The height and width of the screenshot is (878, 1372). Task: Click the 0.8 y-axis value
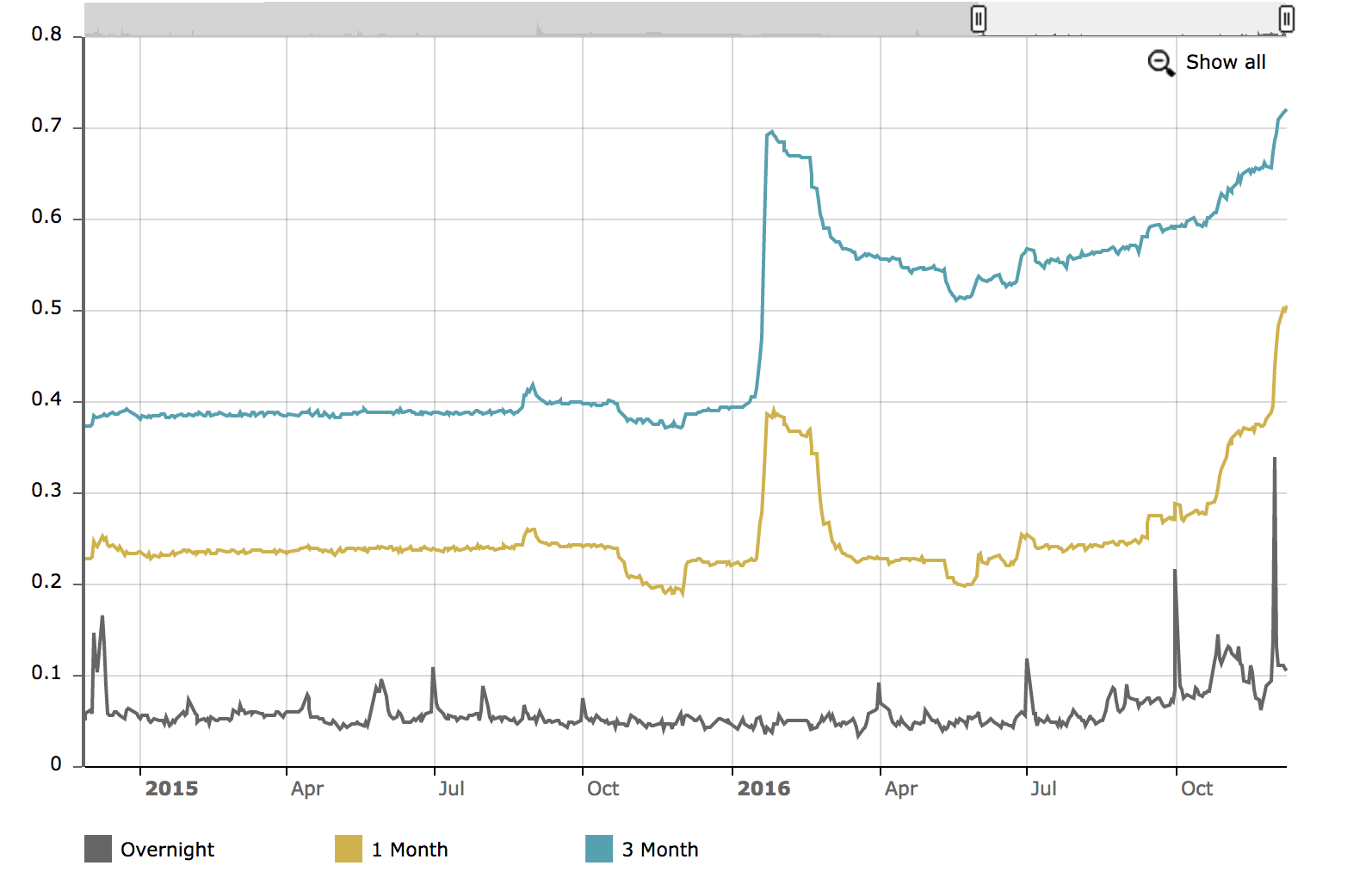click(46, 34)
